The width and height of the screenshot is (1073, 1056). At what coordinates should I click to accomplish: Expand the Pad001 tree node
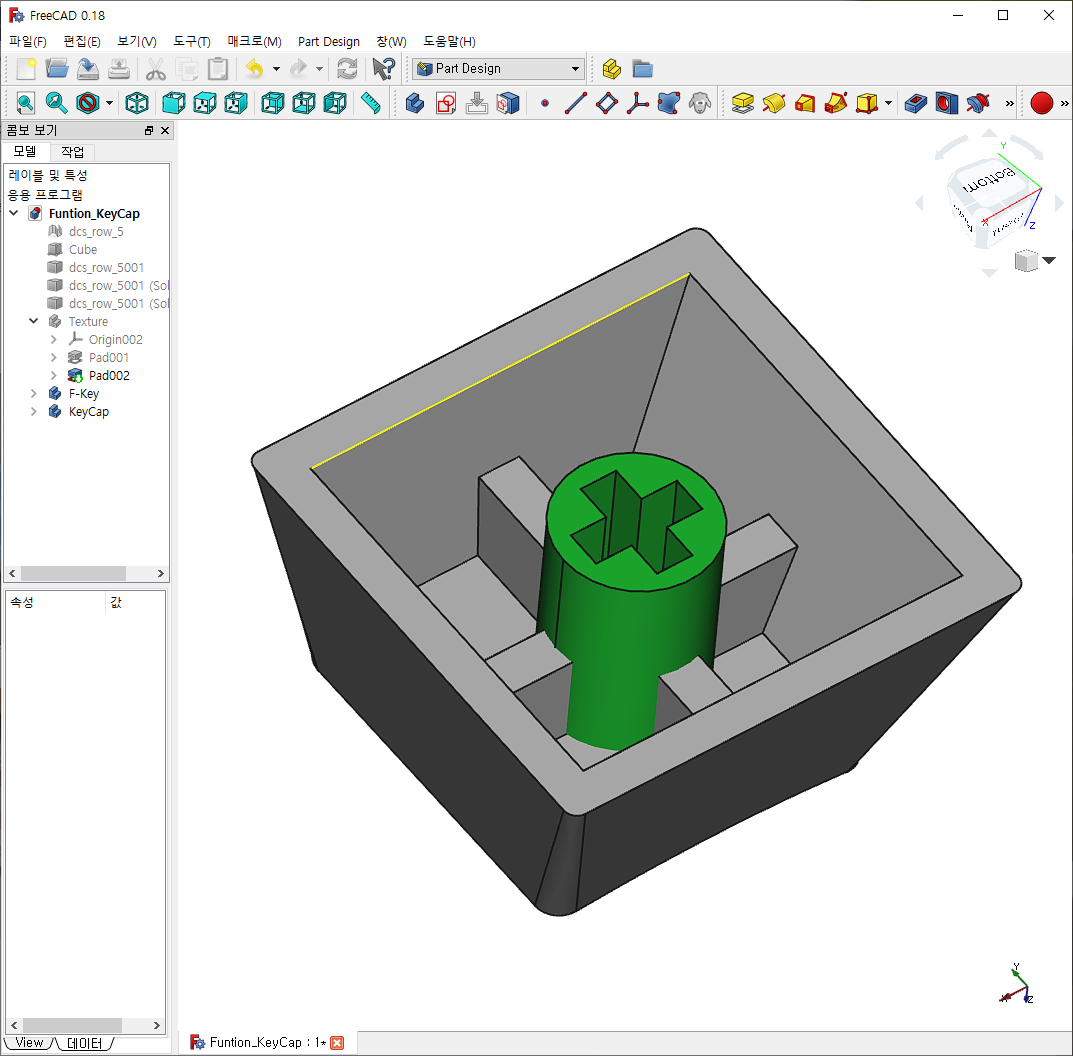[53, 357]
